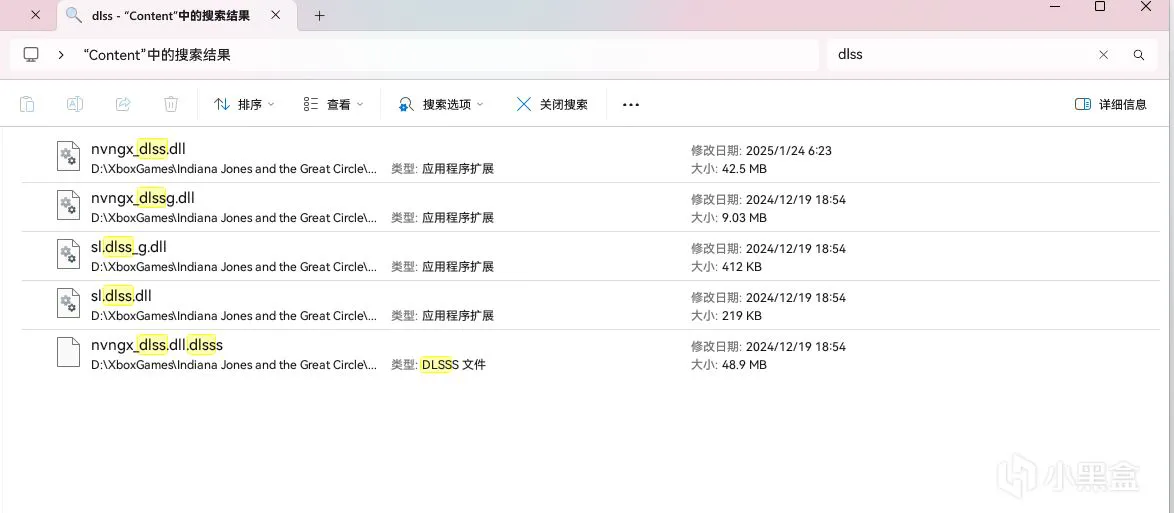Click the This PC monitor icon in address bar
The image size is (1174, 513).
pos(31,55)
